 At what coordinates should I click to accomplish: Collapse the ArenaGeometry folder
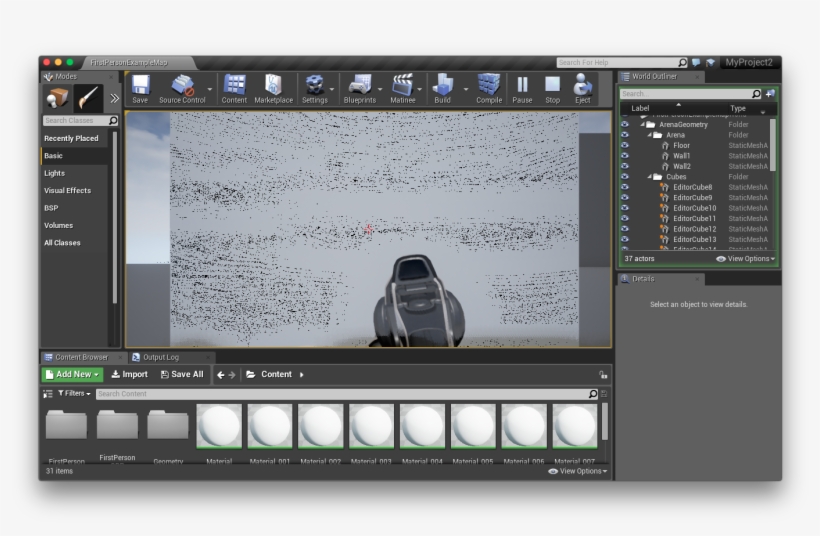click(x=643, y=124)
